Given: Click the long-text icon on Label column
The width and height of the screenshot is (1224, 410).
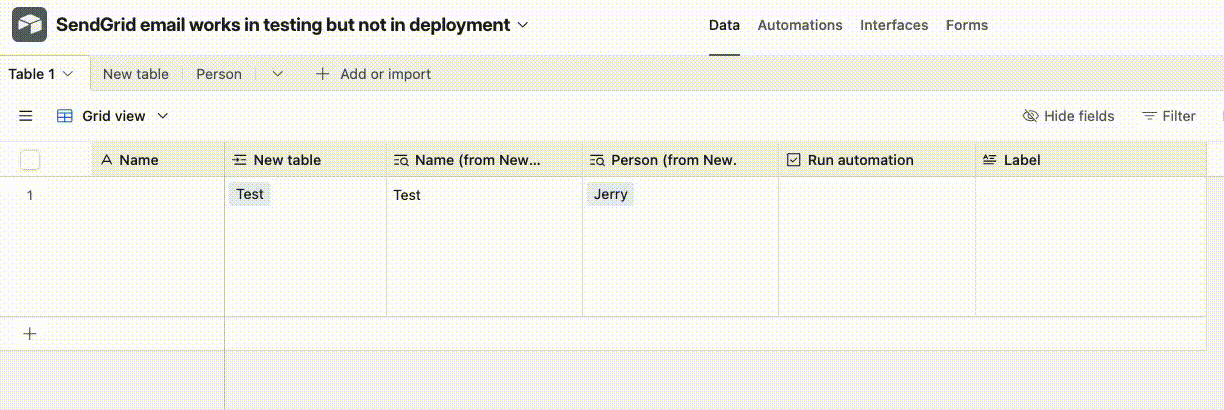Looking at the screenshot, I should pos(990,160).
